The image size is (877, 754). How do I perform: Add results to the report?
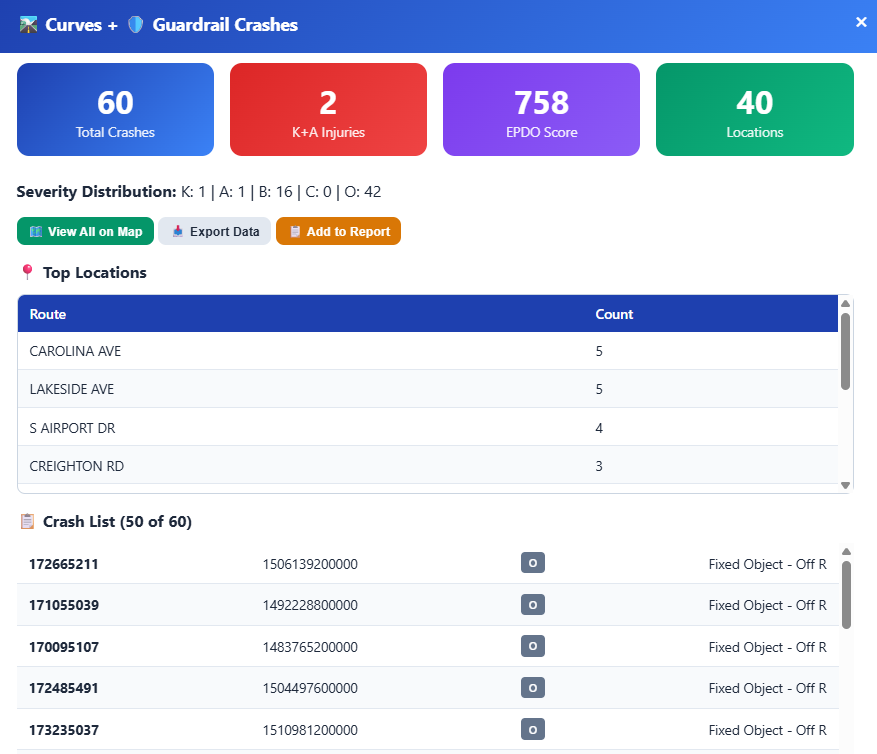pyautogui.click(x=338, y=231)
